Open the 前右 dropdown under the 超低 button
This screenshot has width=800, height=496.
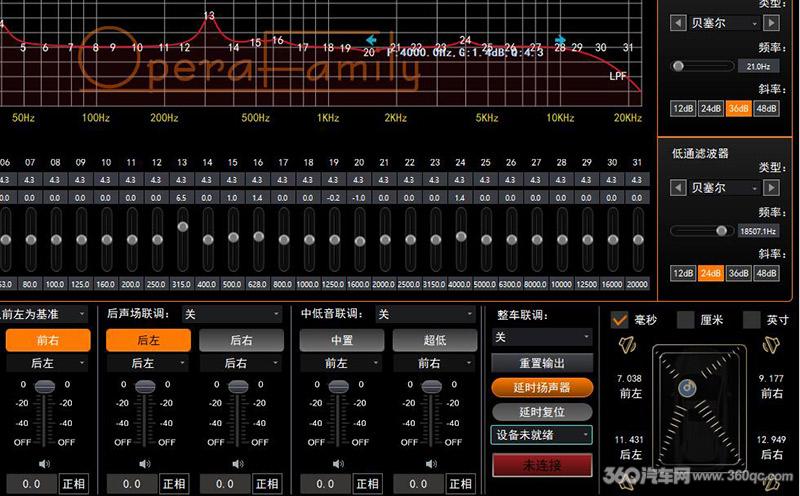pos(434,363)
